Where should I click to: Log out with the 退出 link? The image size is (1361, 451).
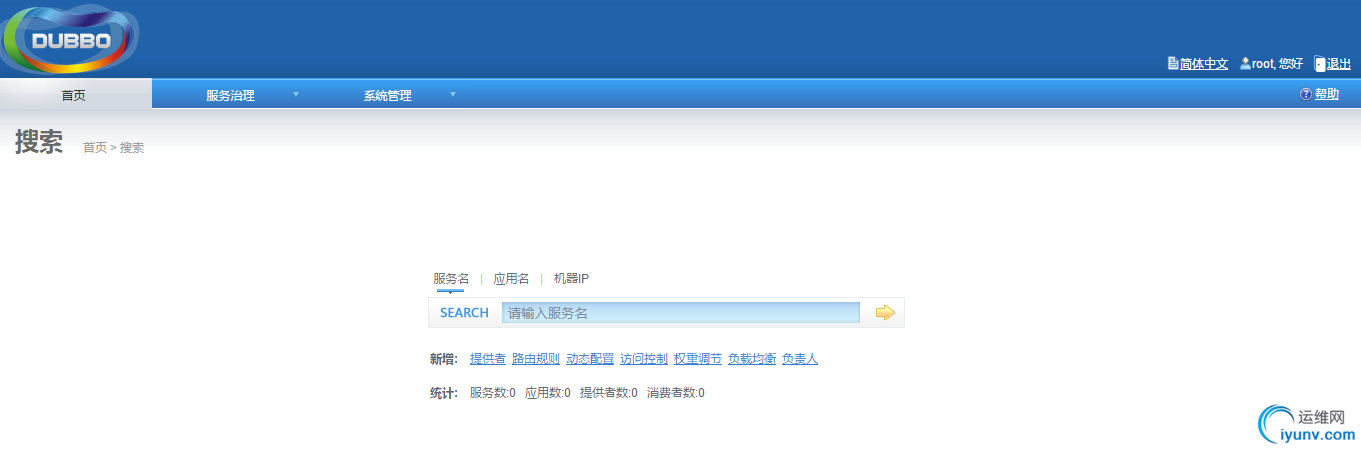[x=1339, y=64]
